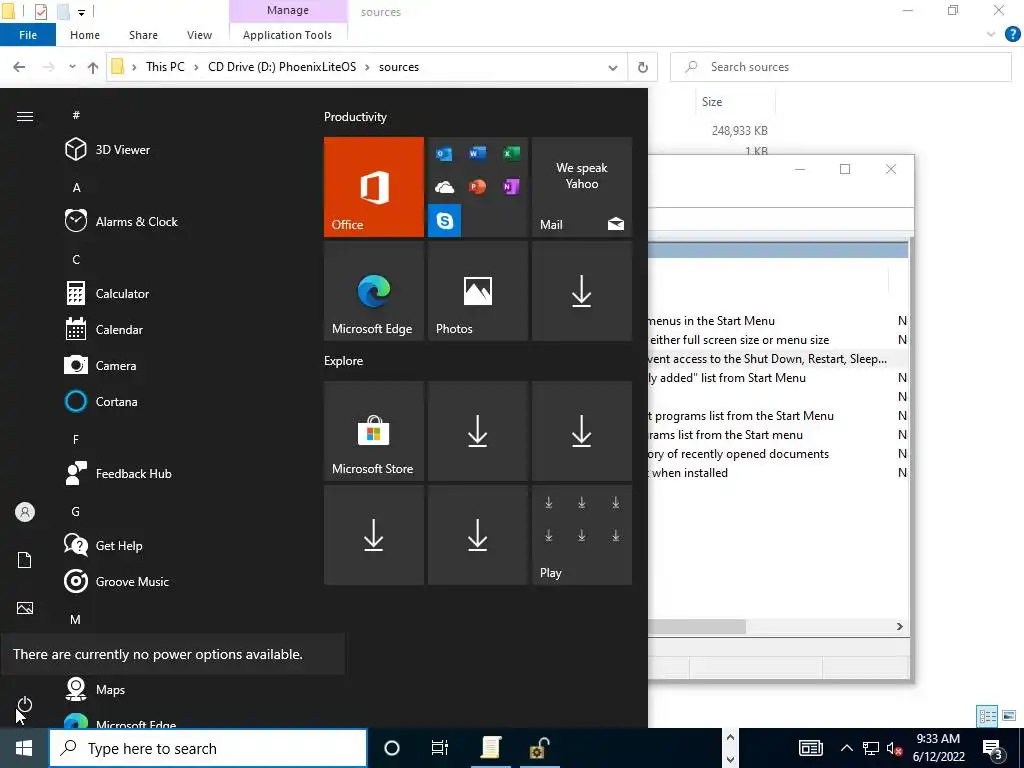The image size is (1024, 768).
Task: Open the Application Tools tab
Action: tap(287, 35)
